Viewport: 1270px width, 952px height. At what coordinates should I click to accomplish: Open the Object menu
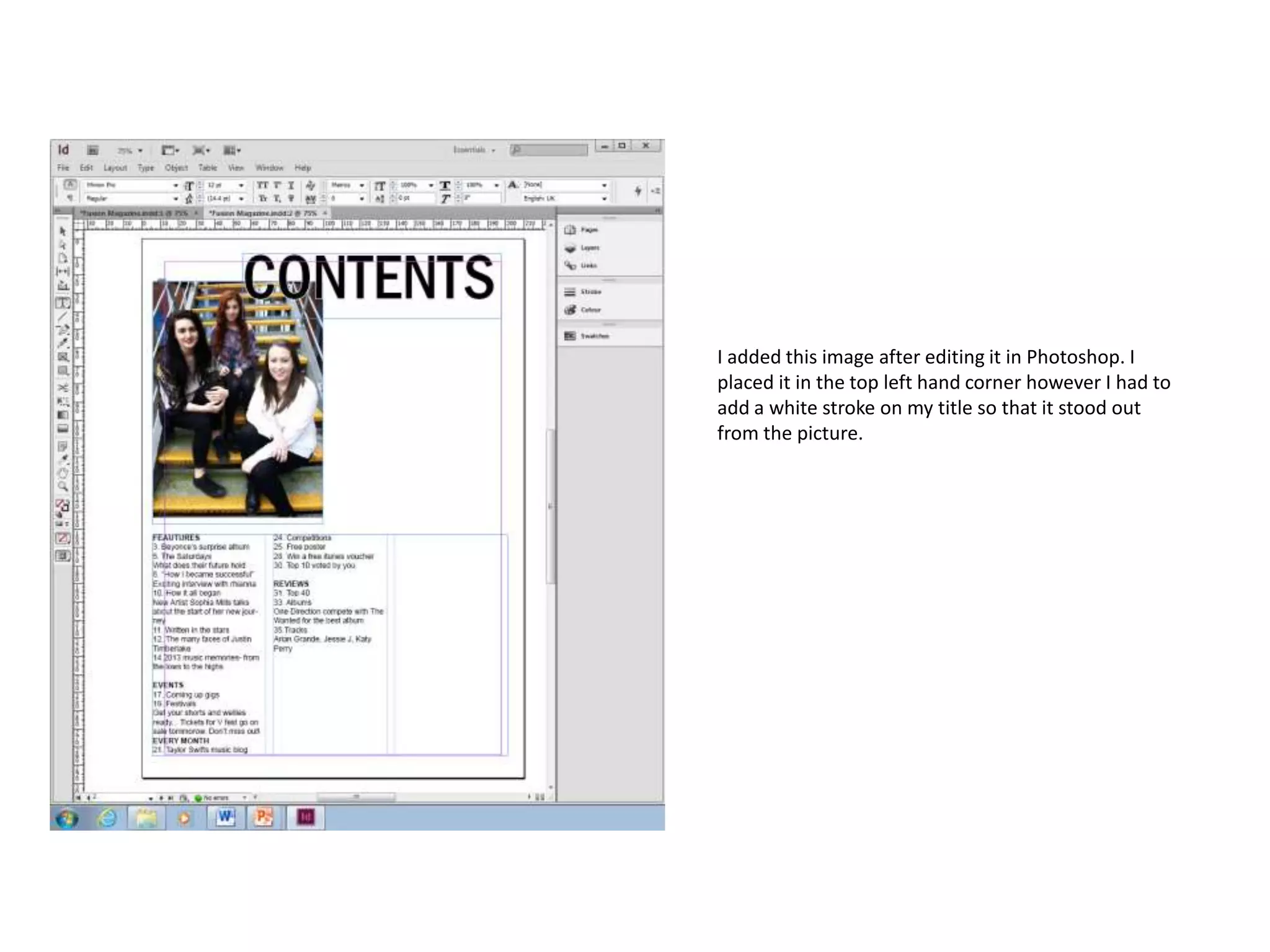pyautogui.click(x=176, y=168)
